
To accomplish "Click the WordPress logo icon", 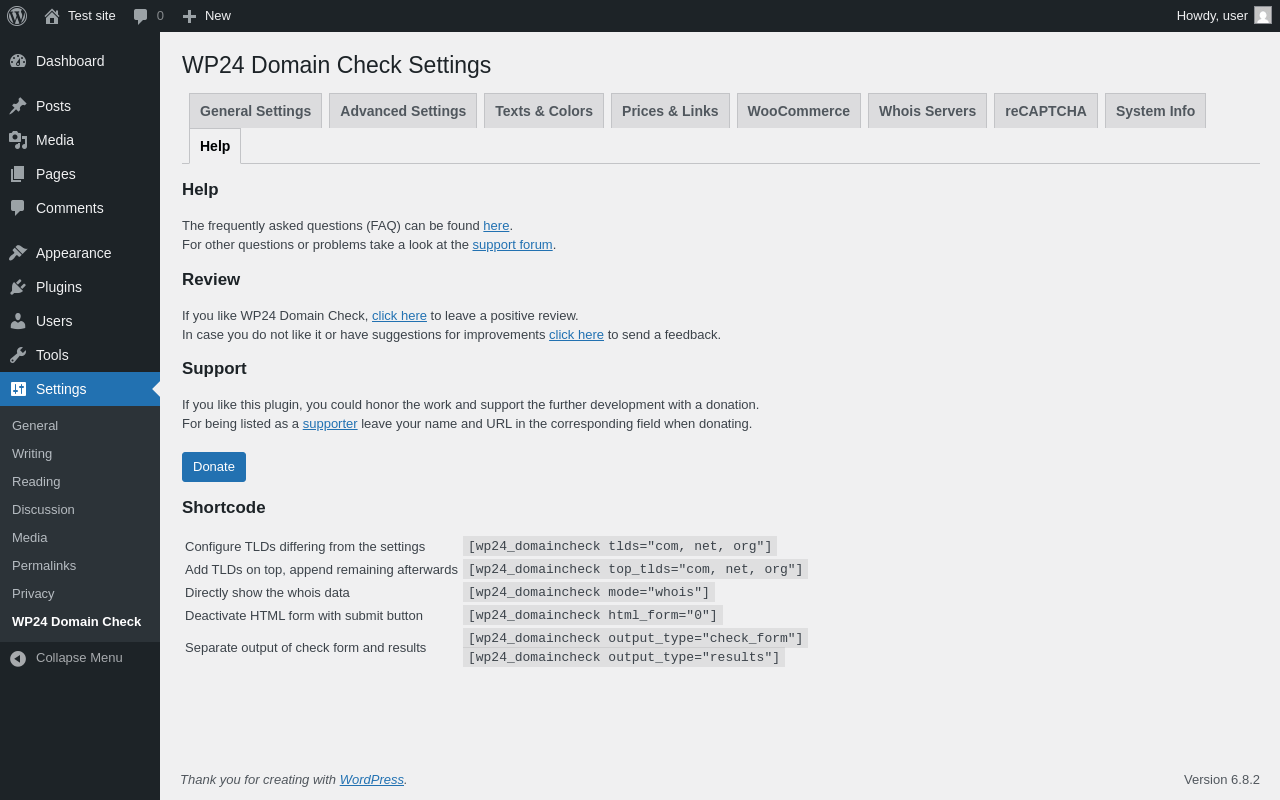I will coord(17,16).
